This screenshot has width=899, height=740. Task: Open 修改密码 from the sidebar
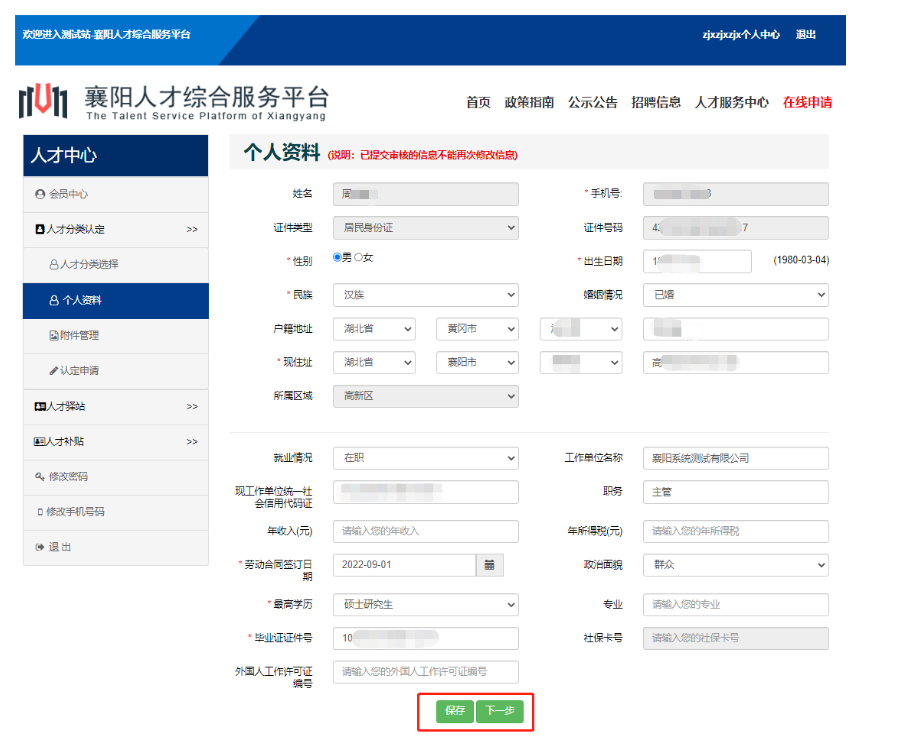pyautogui.click(x=68, y=477)
